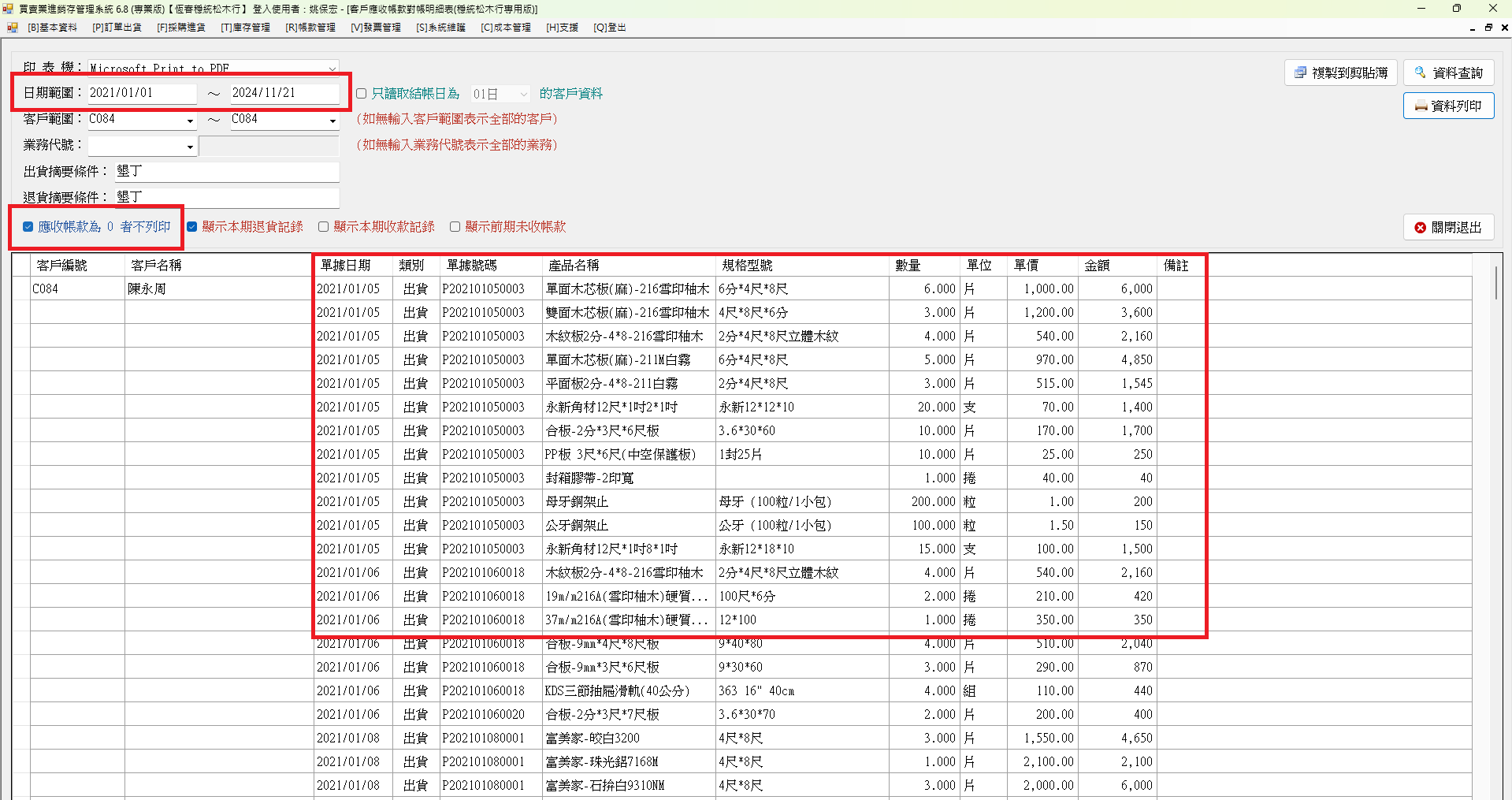Open the [P]訂單出貨 menu

[x=117, y=28]
